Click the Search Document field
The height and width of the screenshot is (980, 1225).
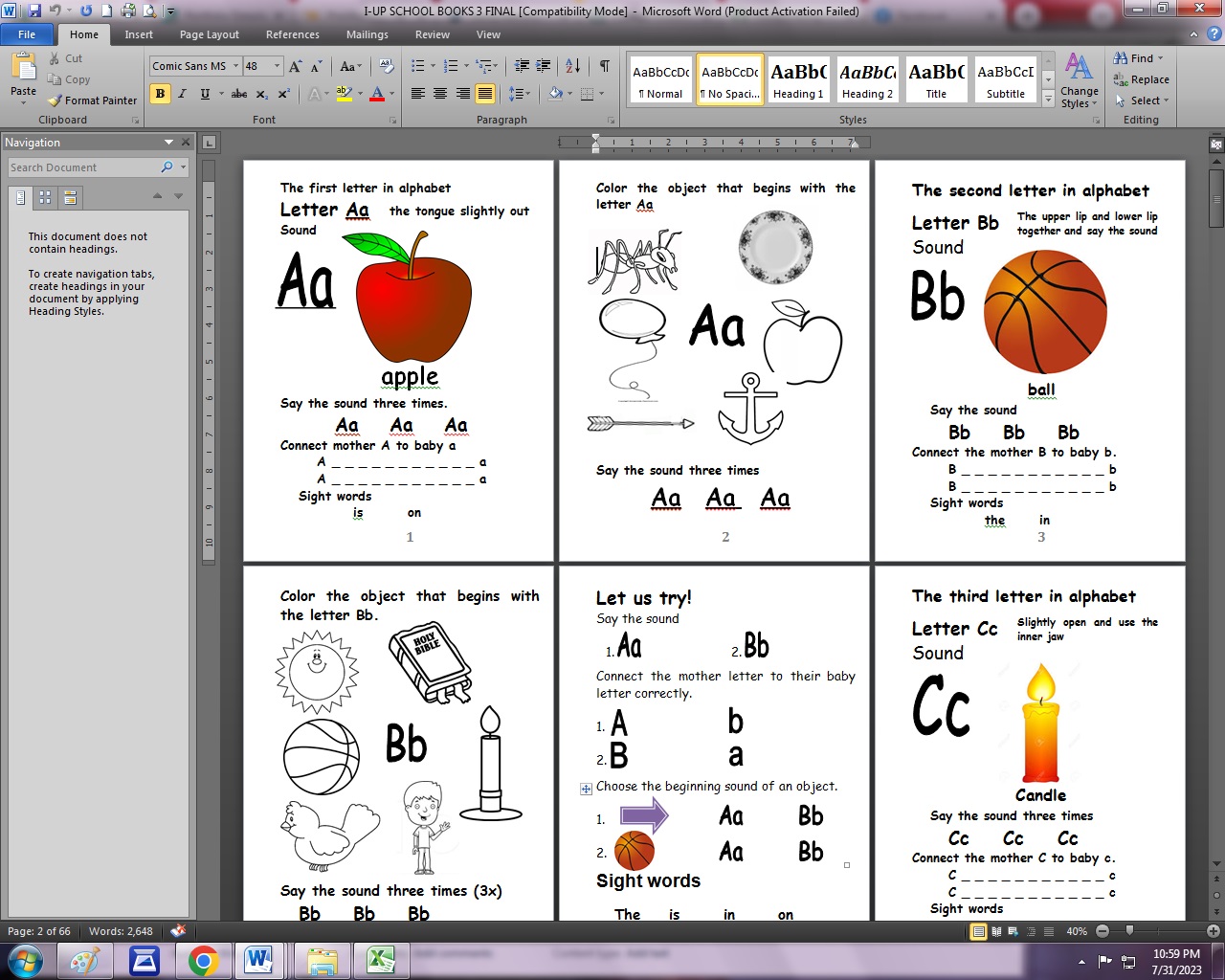pyautogui.click(x=84, y=167)
